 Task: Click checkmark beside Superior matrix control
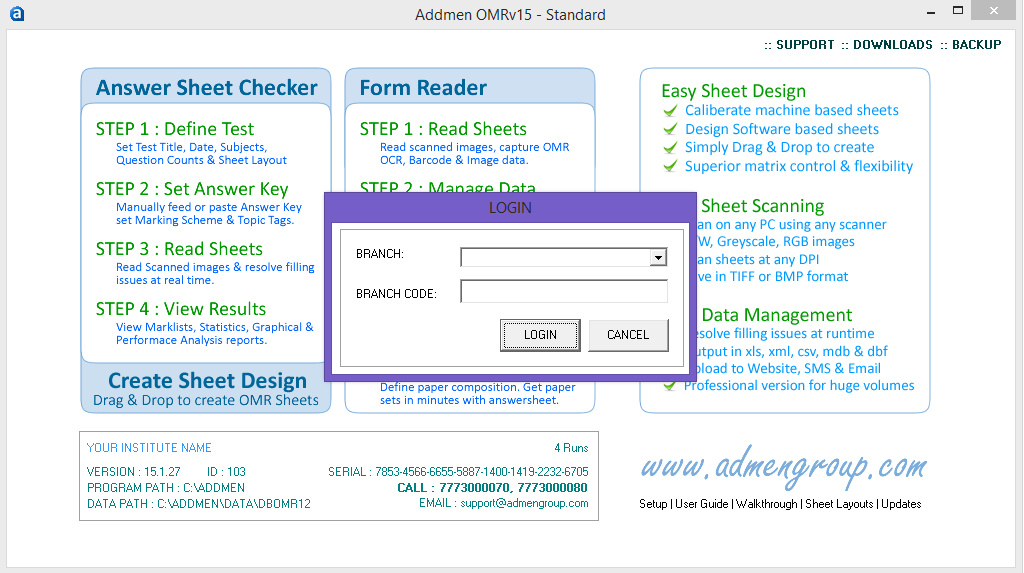coord(670,166)
